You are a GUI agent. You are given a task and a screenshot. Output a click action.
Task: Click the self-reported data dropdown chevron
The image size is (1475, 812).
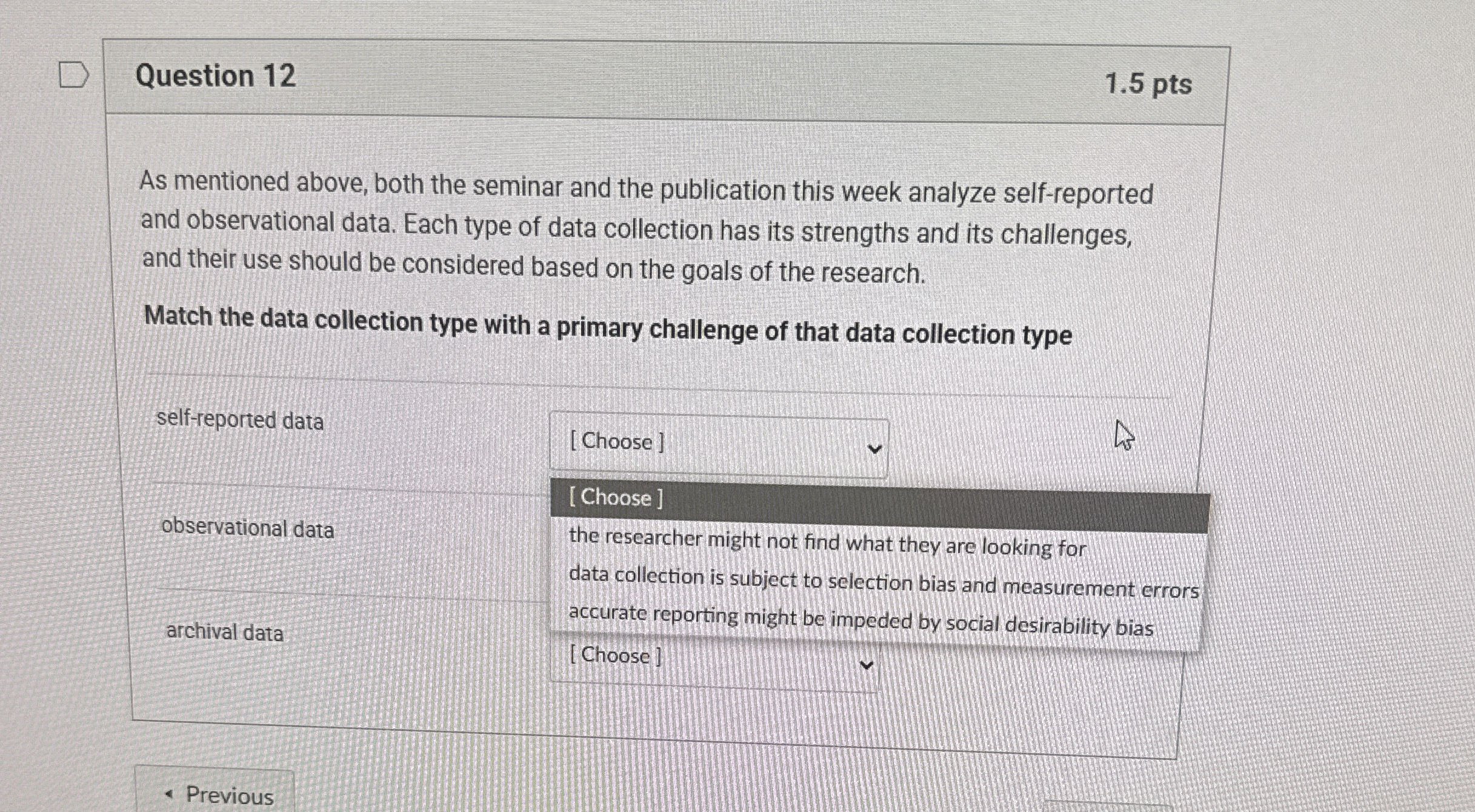pos(874,449)
